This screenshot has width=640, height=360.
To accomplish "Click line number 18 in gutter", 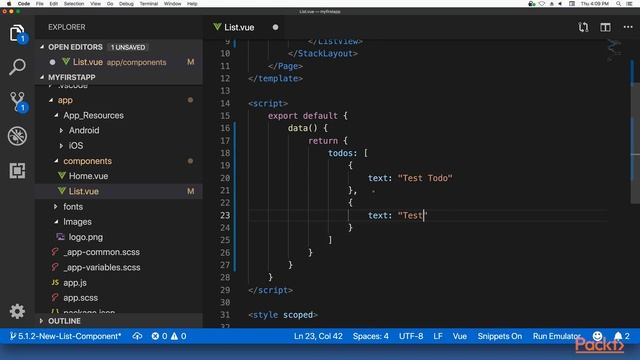I will tap(225, 153).
